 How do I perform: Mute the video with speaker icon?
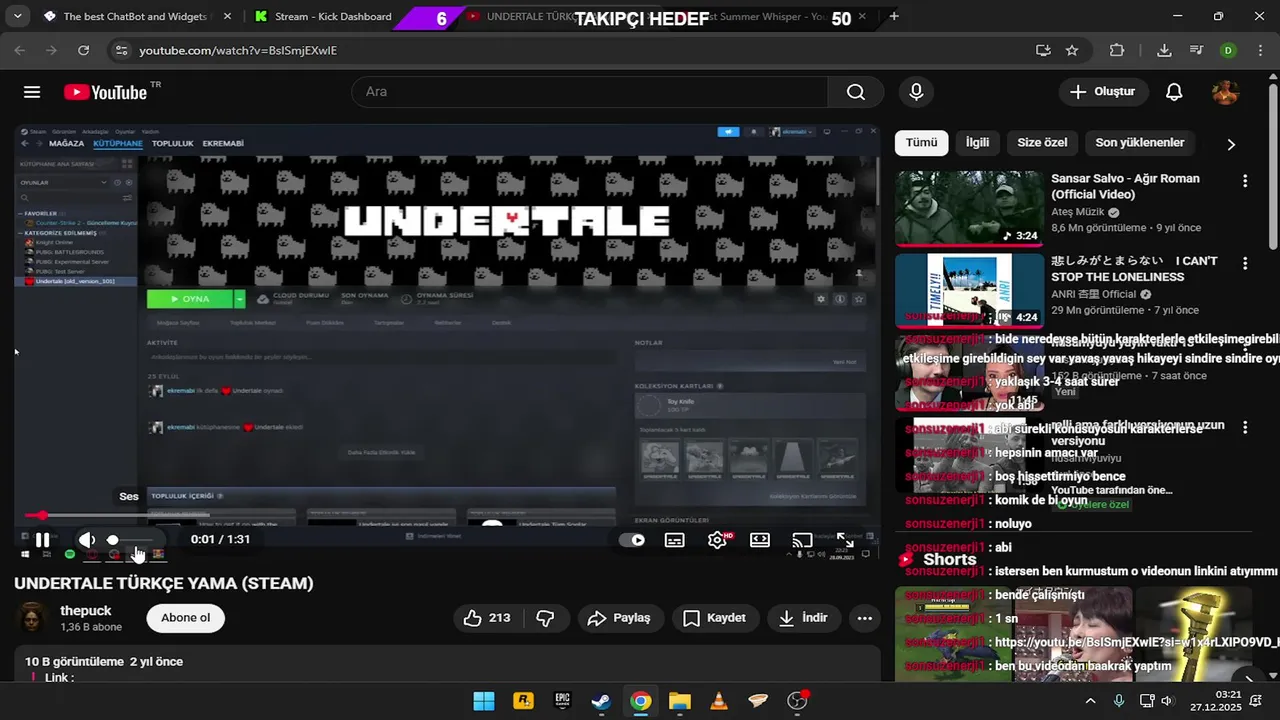click(x=88, y=540)
